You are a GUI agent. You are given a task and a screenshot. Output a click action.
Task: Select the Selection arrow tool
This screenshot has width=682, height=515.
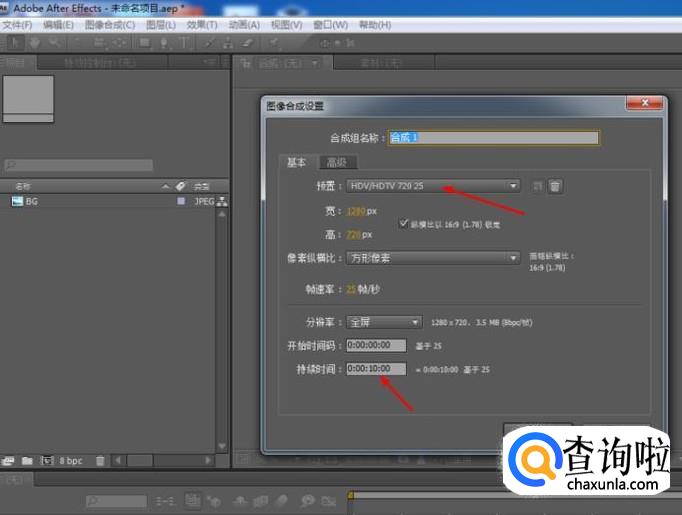coord(14,43)
